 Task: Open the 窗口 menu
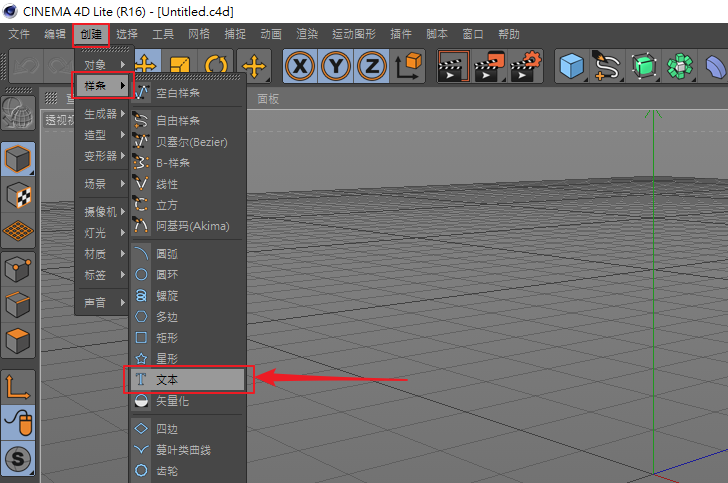point(473,34)
